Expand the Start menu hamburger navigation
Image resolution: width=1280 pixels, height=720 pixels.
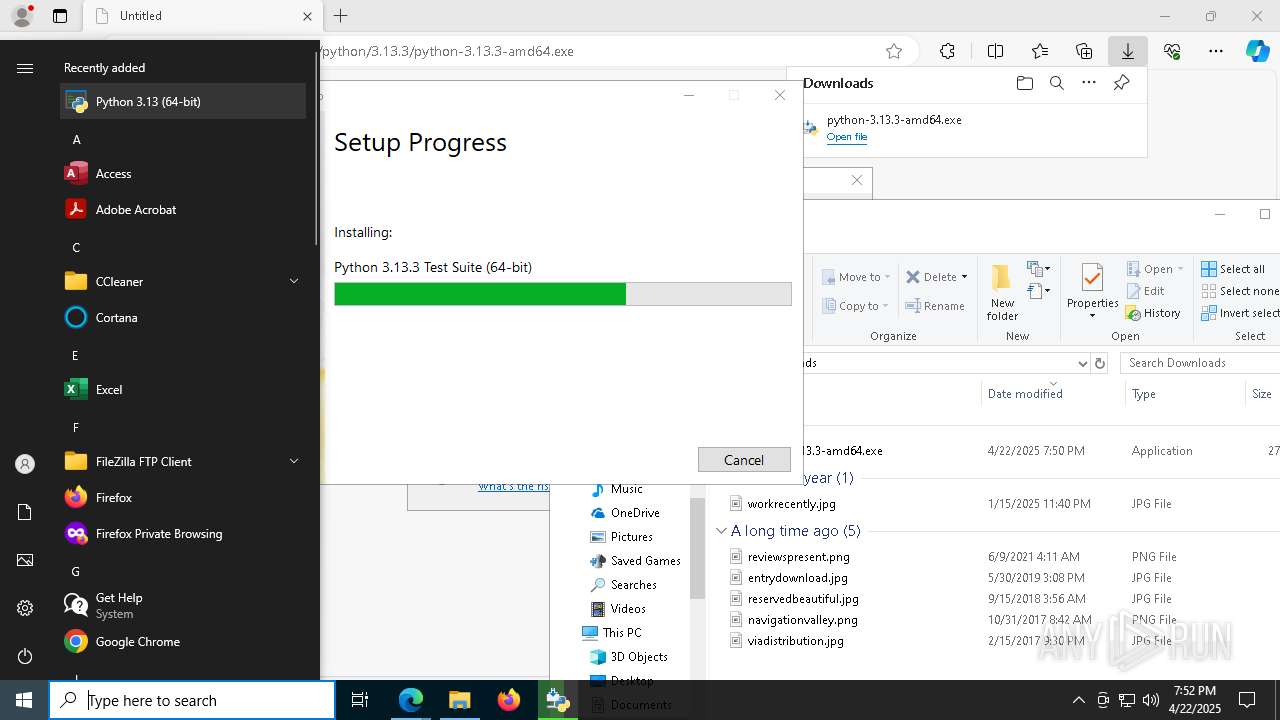pyautogui.click(x=25, y=68)
